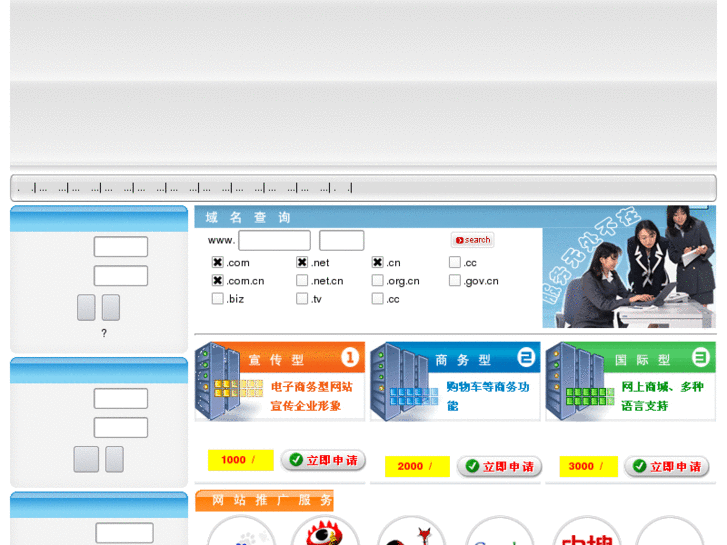
Task: Click 立即申请 next to the 1000 price
Action: 324,460
